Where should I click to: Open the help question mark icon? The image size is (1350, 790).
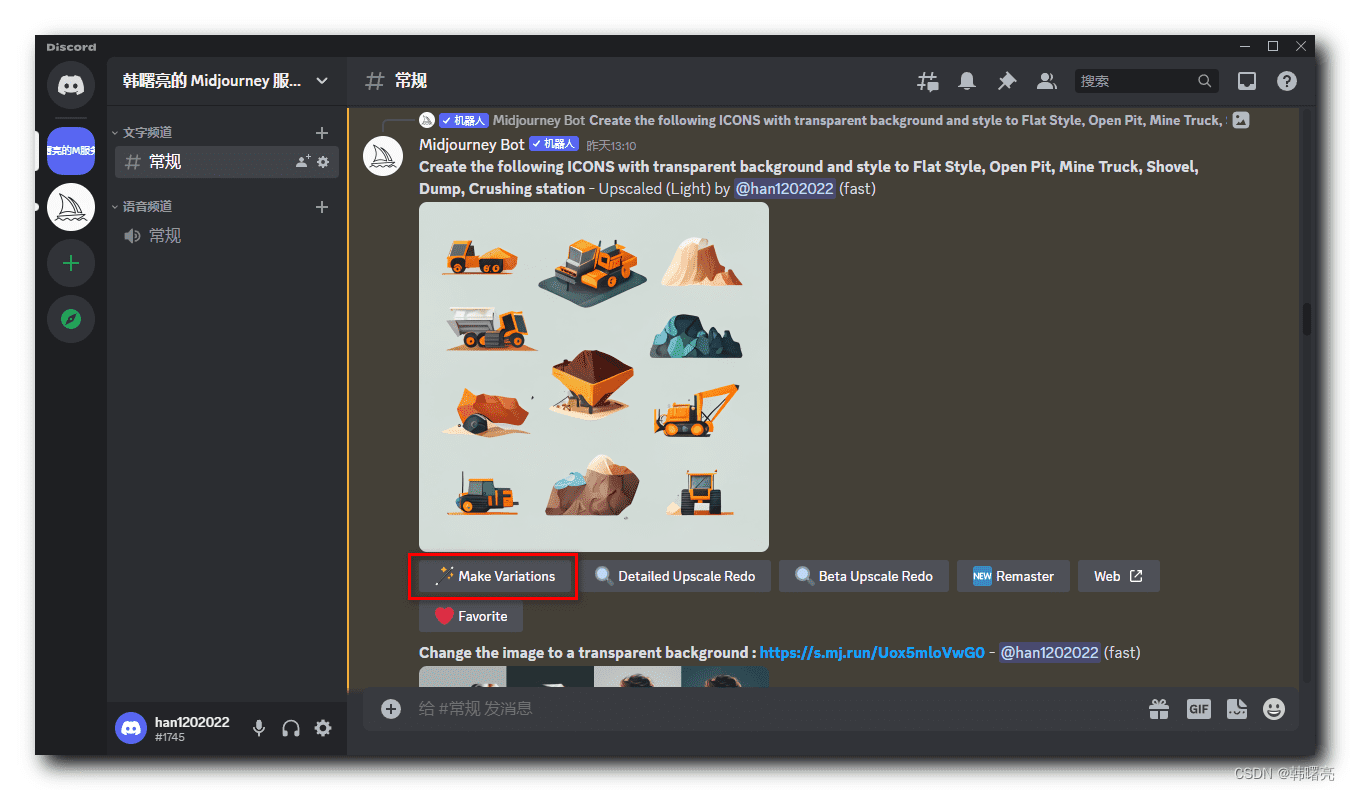click(1287, 81)
